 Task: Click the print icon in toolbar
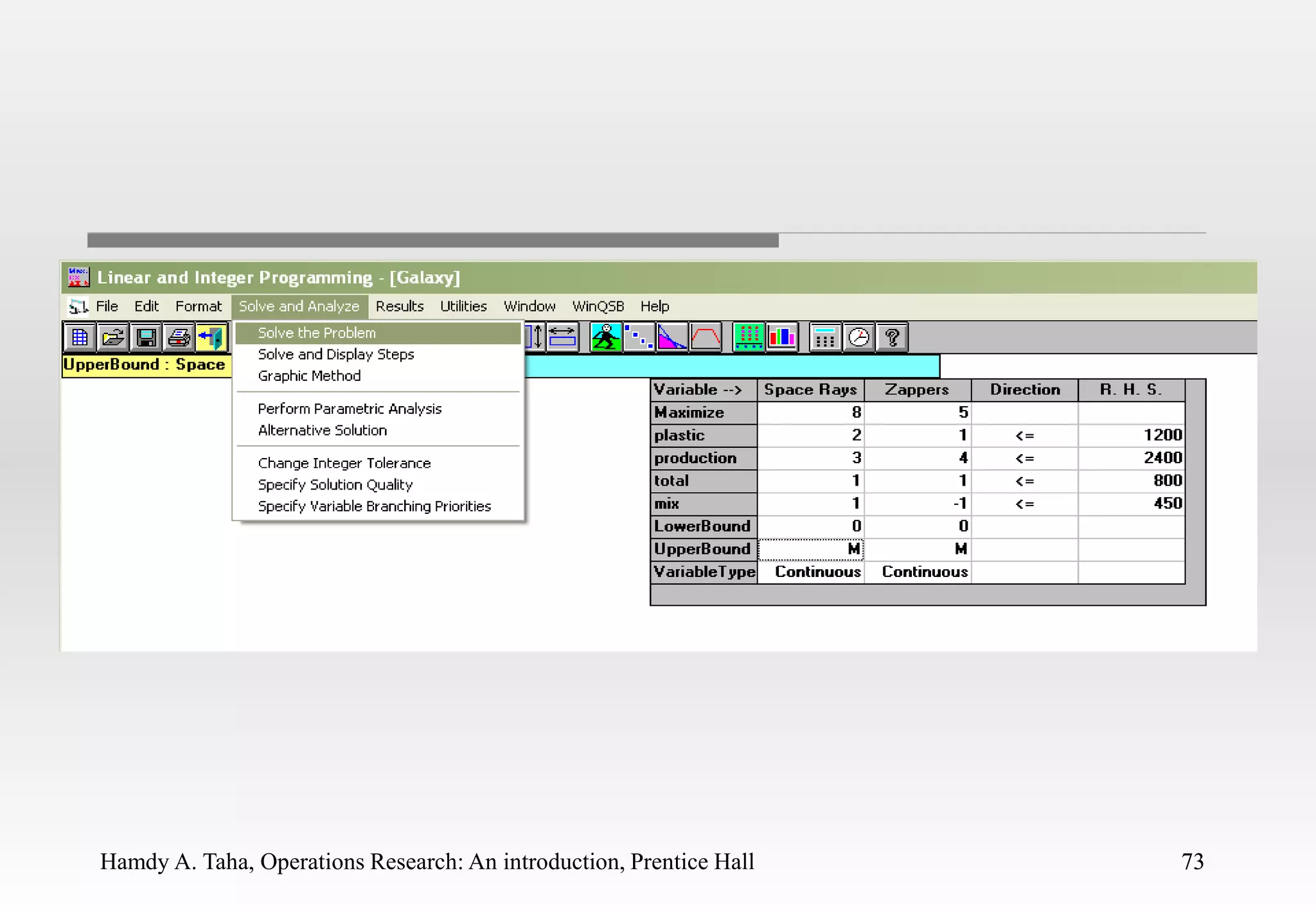click(179, 337)
